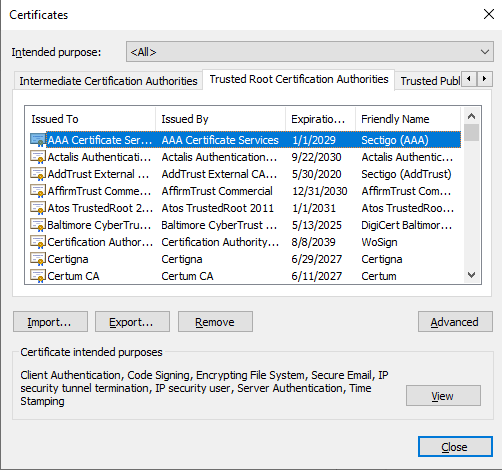
Task: Click the Import button
Action: coord(50,322)
